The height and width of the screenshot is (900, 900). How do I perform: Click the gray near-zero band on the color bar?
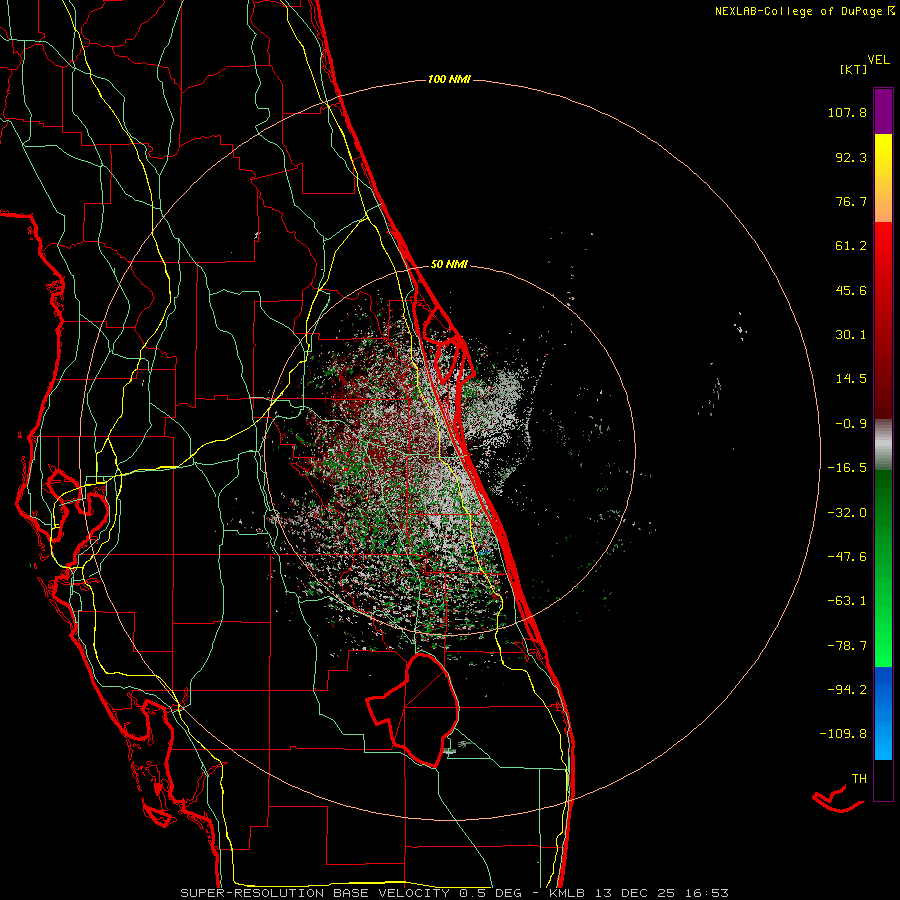click(x=883, y=444)
